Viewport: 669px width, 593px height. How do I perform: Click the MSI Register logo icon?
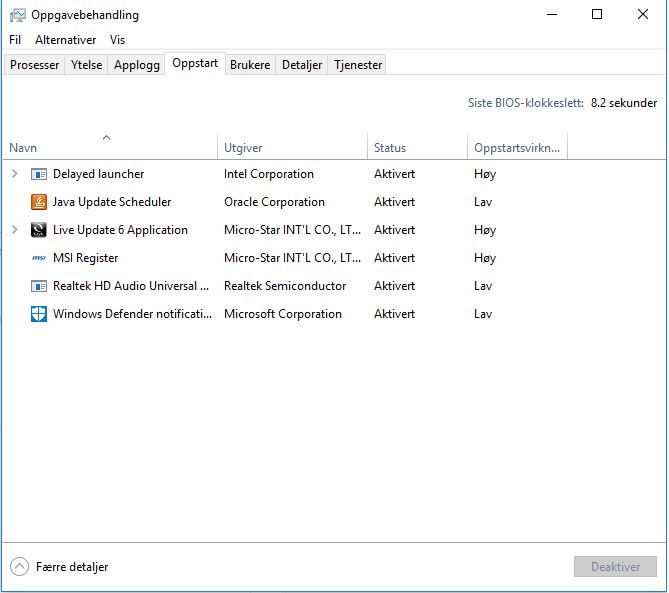pyautogui.click(x=39, y=258)
